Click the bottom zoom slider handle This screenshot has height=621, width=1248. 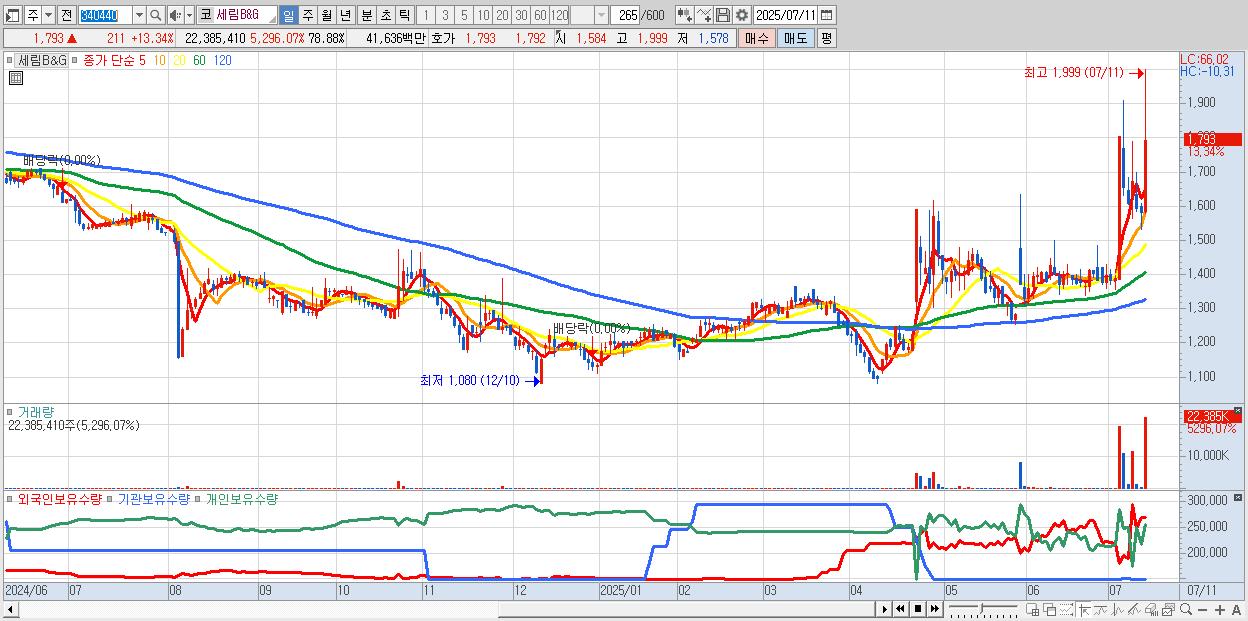(x=981, y=608)
